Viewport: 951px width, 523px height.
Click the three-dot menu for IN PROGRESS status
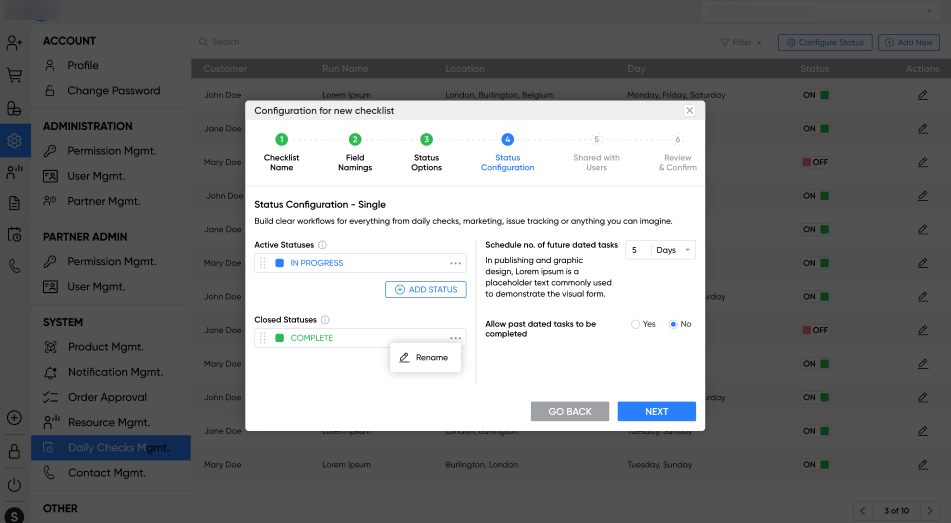[x=455, y=263]
